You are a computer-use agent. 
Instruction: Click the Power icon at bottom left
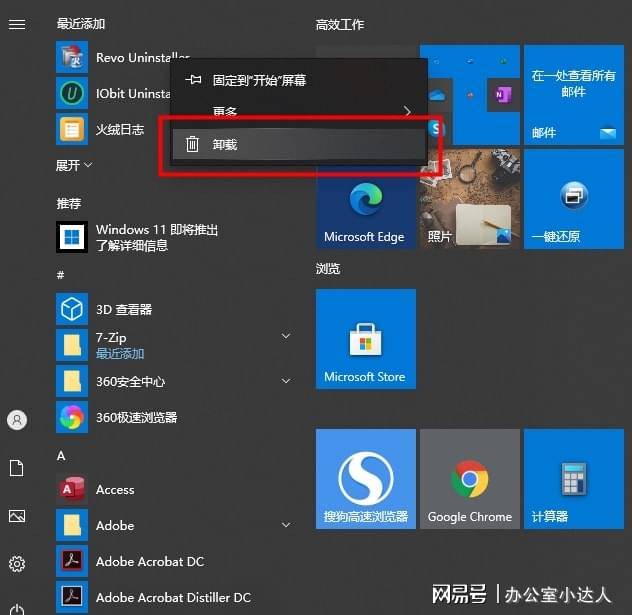pos(17,609)
